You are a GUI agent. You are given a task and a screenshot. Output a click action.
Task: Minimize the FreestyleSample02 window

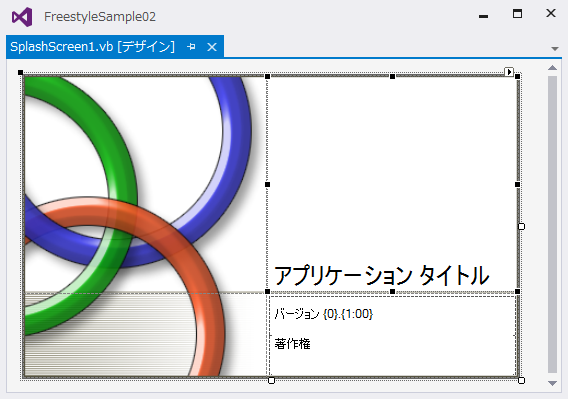pyautogui.click(x=483, y=16)
